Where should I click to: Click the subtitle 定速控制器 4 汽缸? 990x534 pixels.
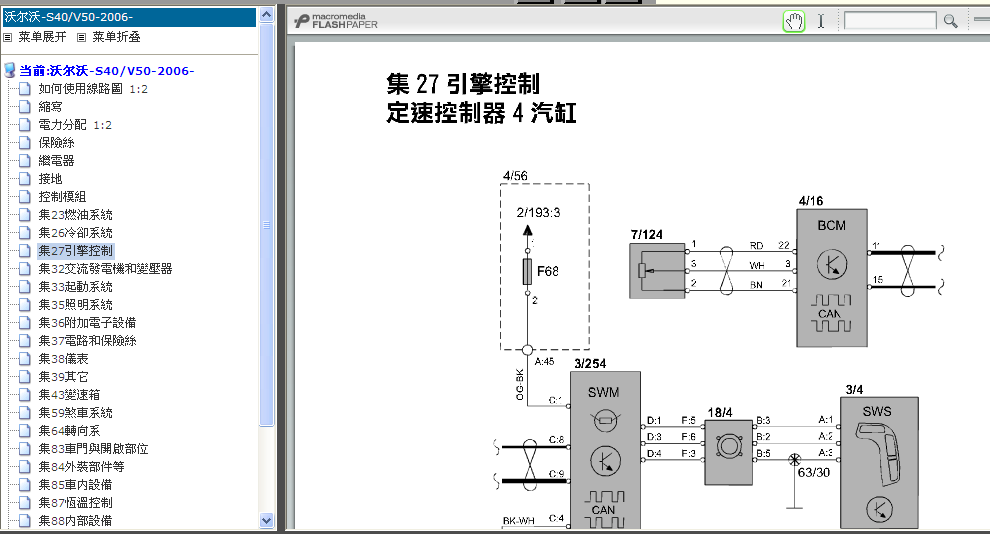[x=481, y=113]
